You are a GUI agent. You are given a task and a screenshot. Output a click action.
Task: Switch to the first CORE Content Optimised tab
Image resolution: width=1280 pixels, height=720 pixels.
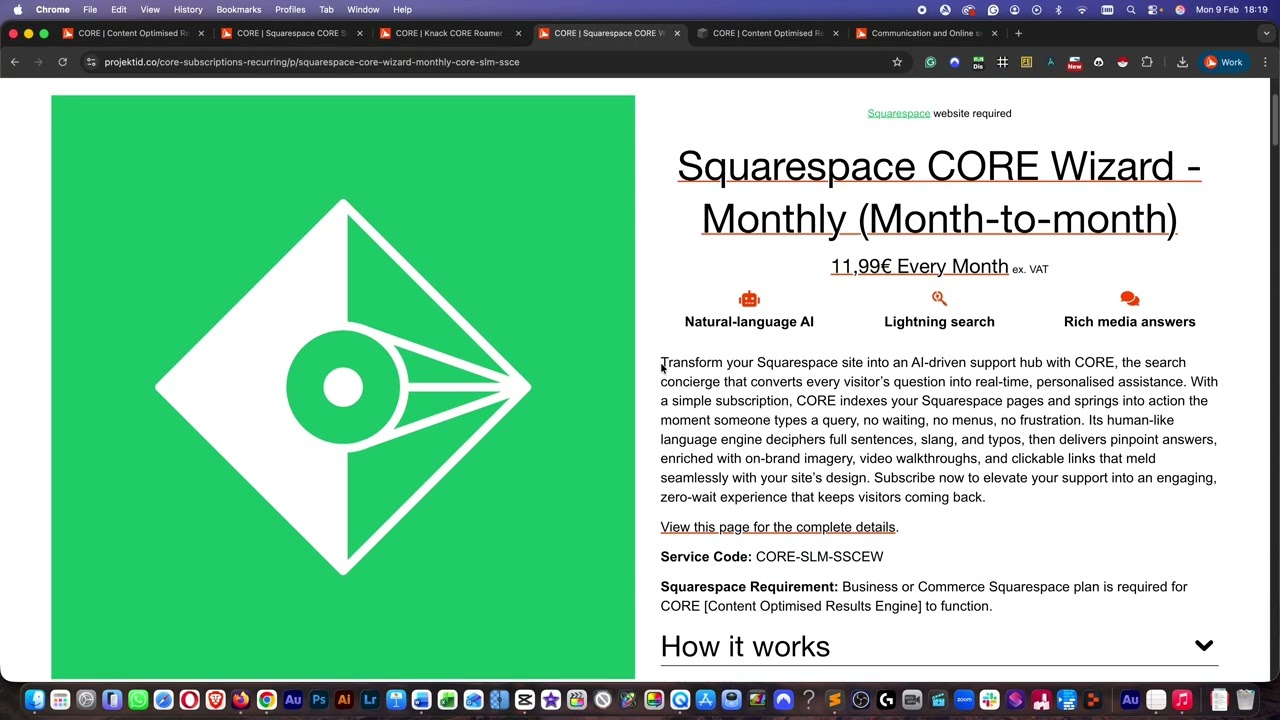[x=133, y=33]
